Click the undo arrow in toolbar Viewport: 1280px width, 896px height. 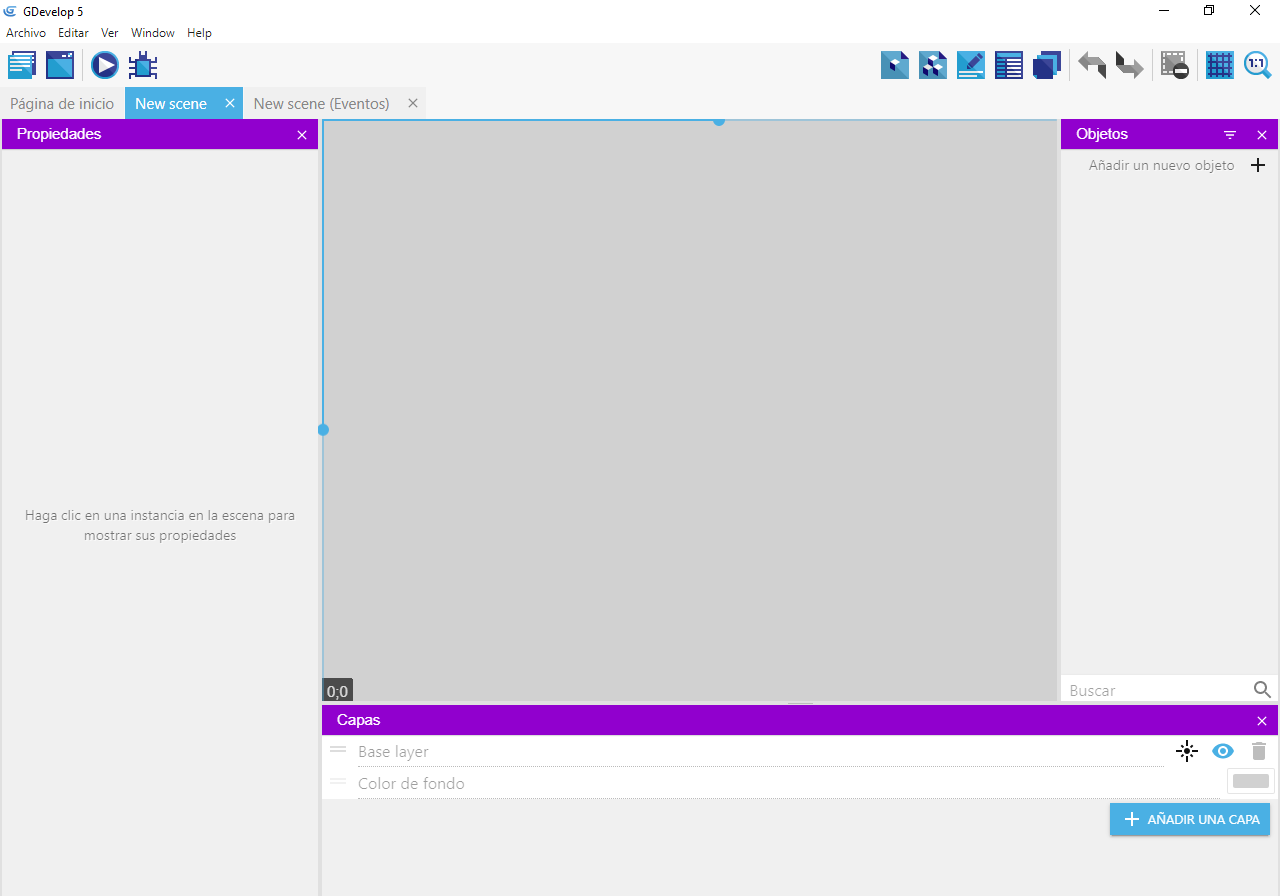point(1091,66)
